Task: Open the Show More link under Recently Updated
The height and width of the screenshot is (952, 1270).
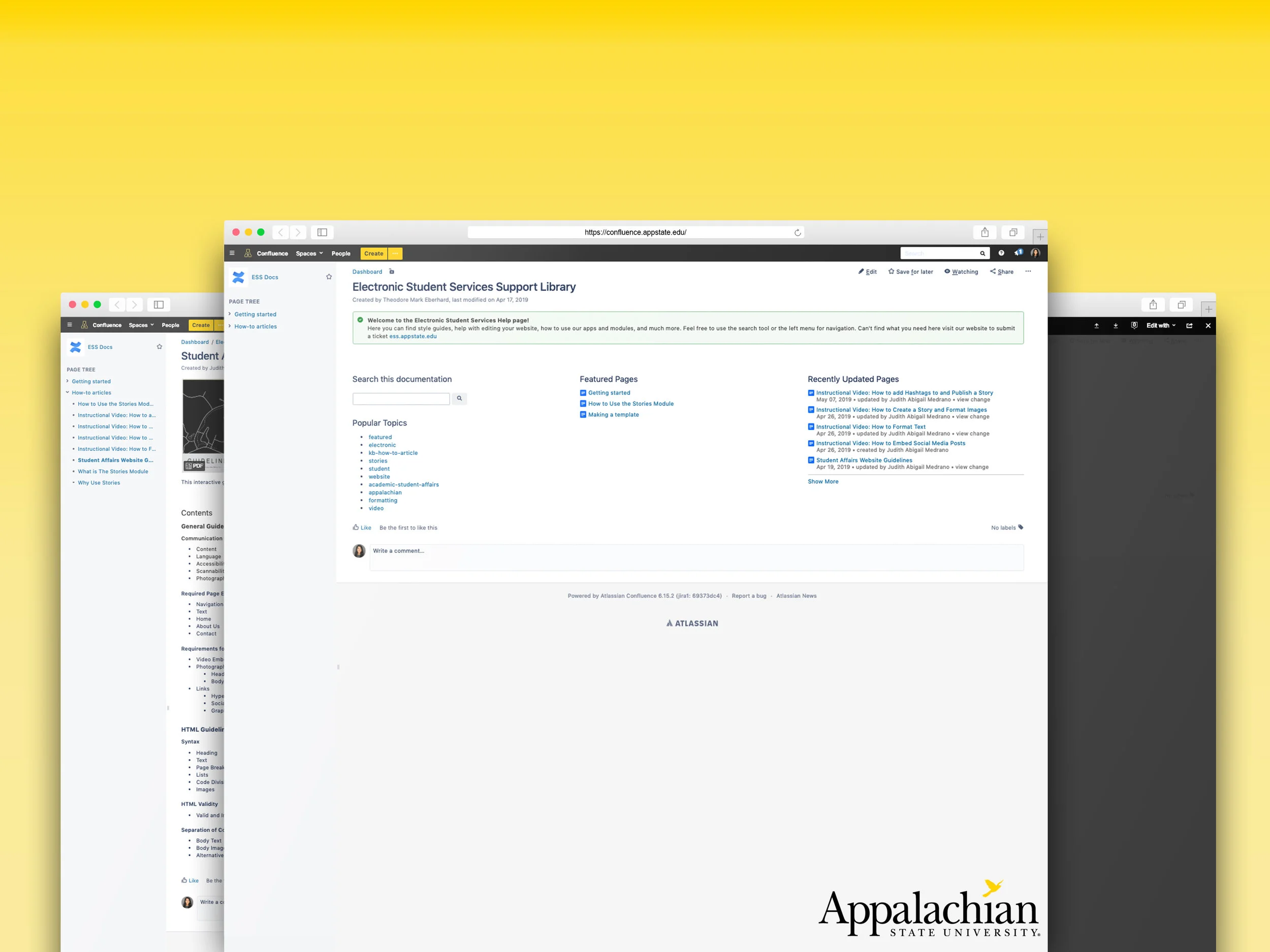Action: click(823, 481)
